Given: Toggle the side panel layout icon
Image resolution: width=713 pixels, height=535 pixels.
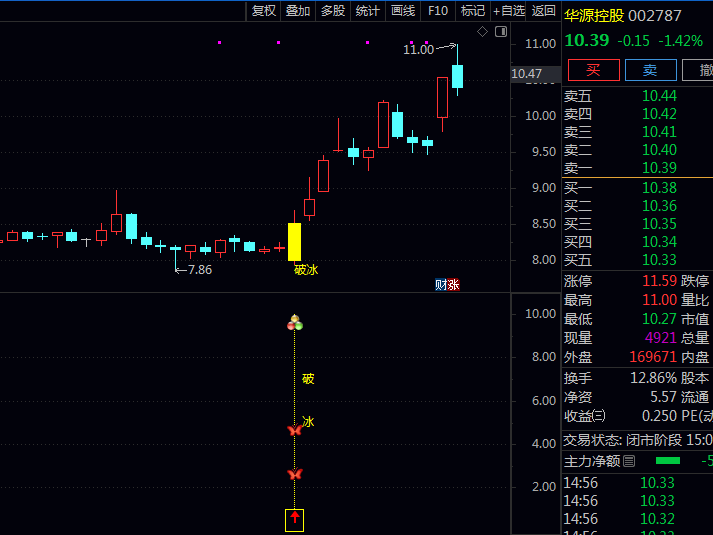Looking at the screenshot, I should 501,31.
